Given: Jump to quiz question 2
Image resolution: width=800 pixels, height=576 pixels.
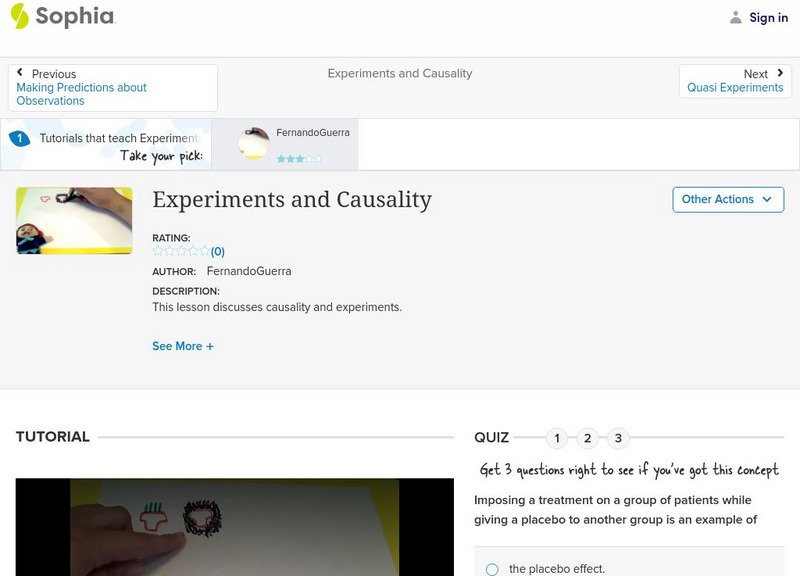Looking at the screenshot, I should tap(588, 438).
